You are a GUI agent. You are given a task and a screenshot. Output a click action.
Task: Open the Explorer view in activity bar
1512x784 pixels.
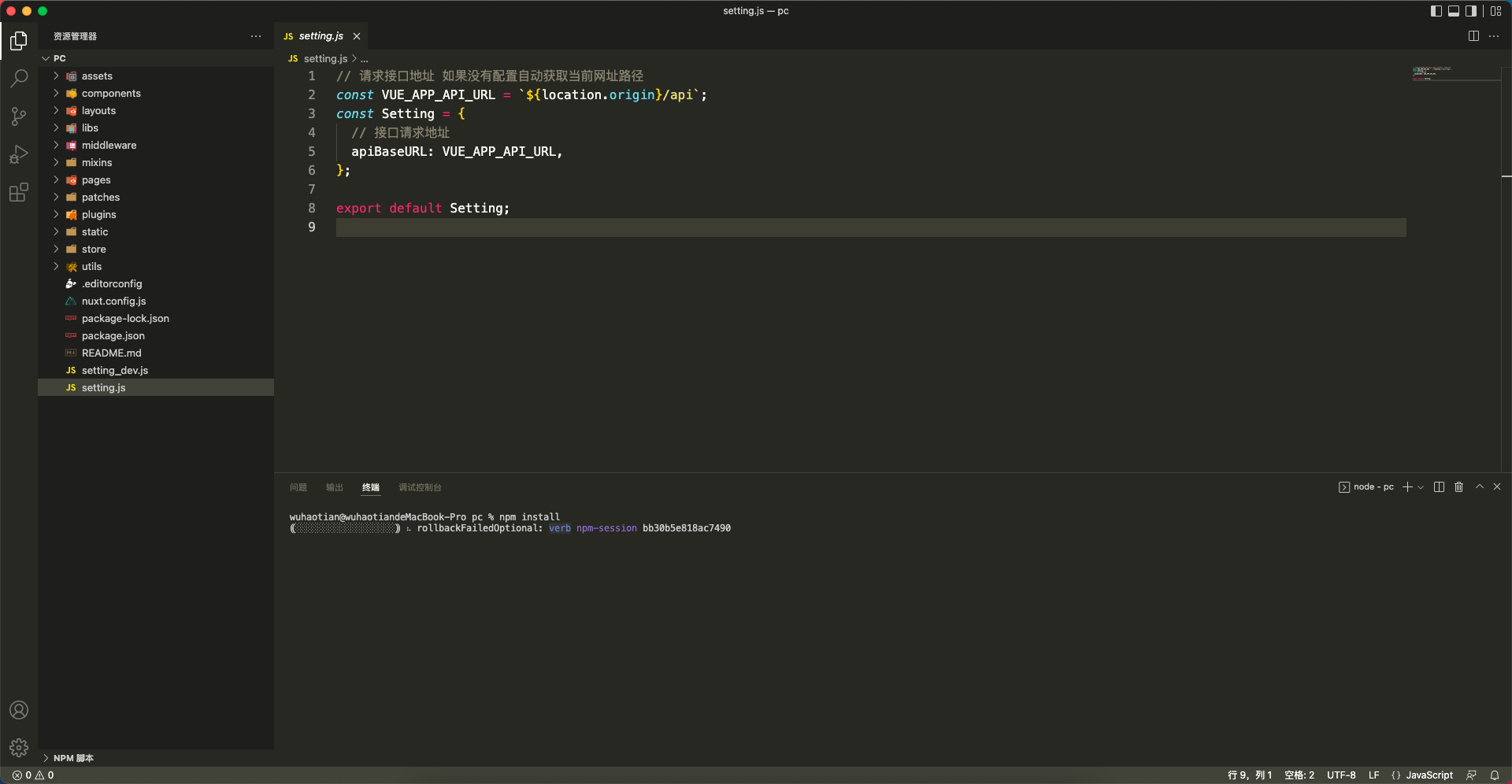click(x=19, y=40)
